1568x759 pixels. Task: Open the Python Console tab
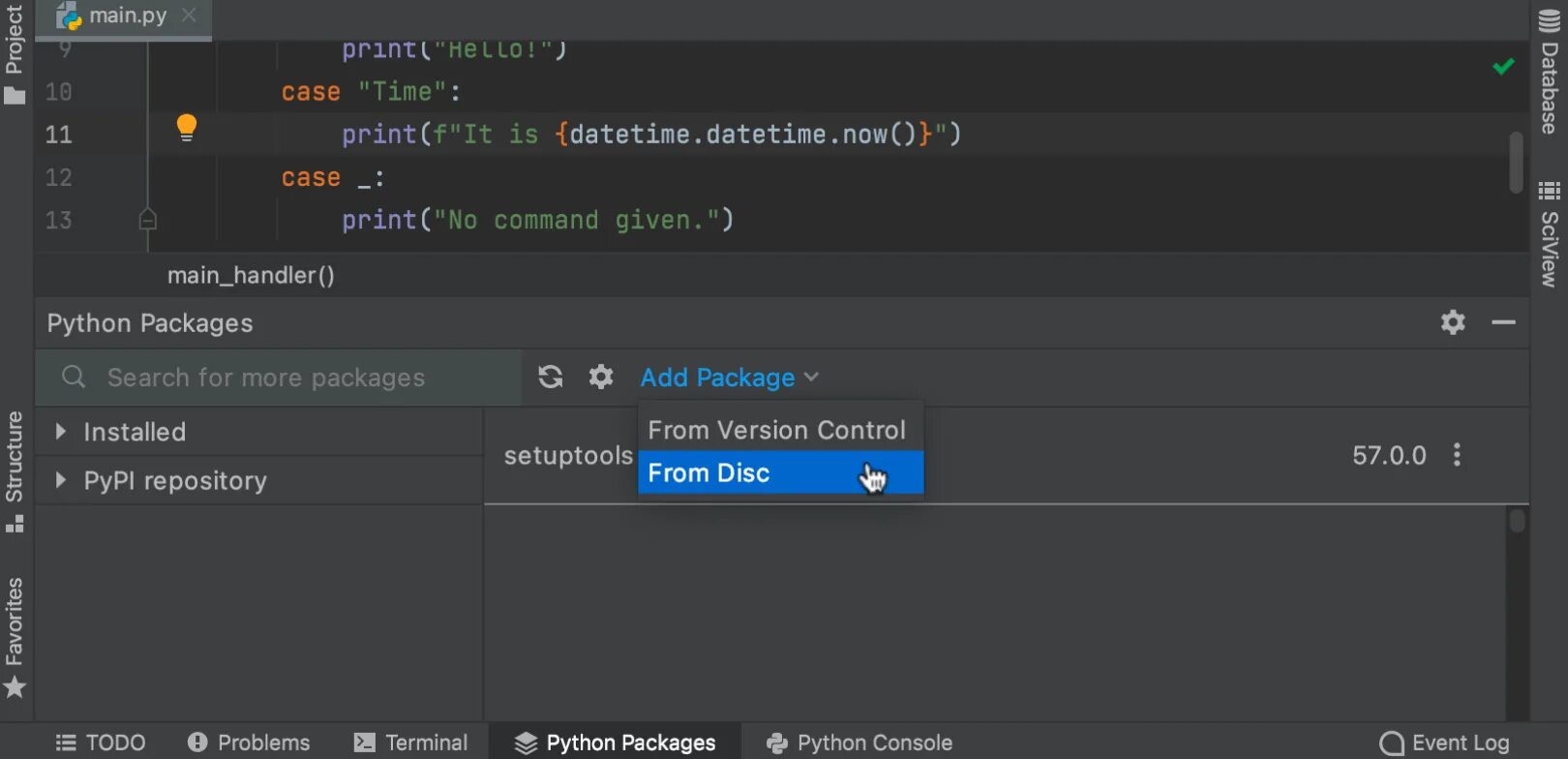(x=859, y=743)
